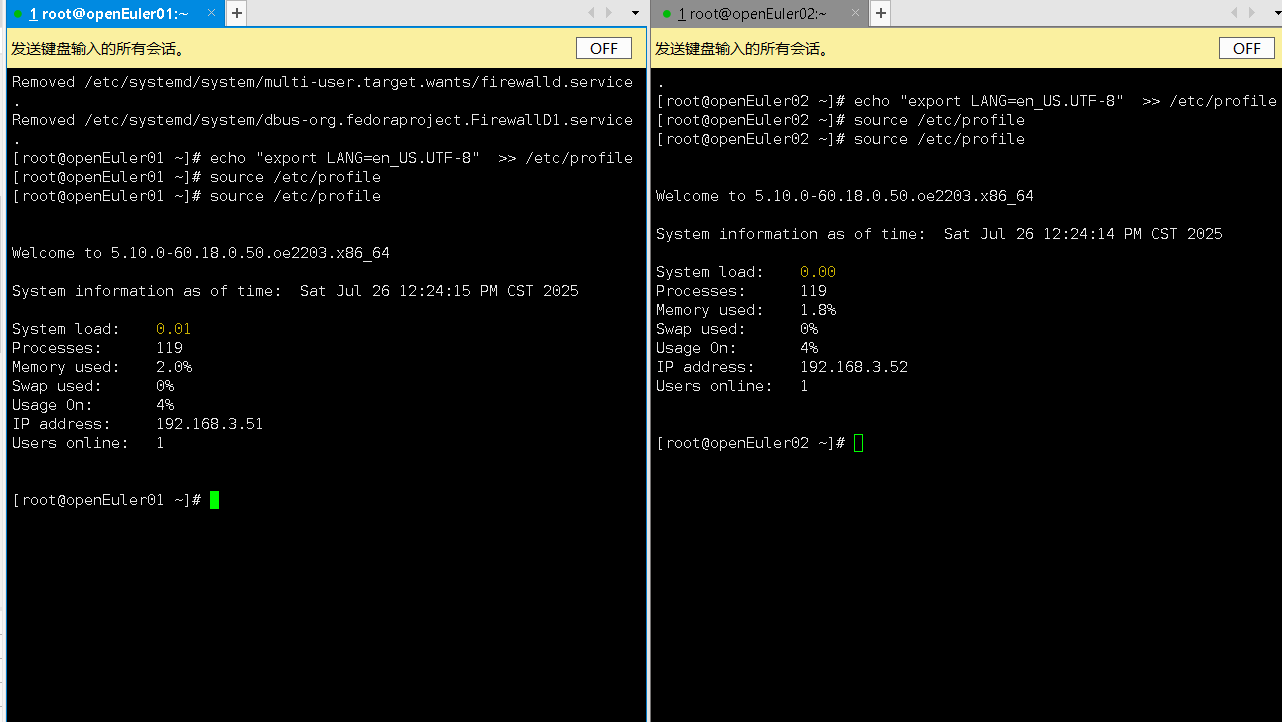Turn OFF keyboard broadcast in the openEuler01 pane
Screen dimensions: 1282x722
pyautogui.click(x=604, y=48)
